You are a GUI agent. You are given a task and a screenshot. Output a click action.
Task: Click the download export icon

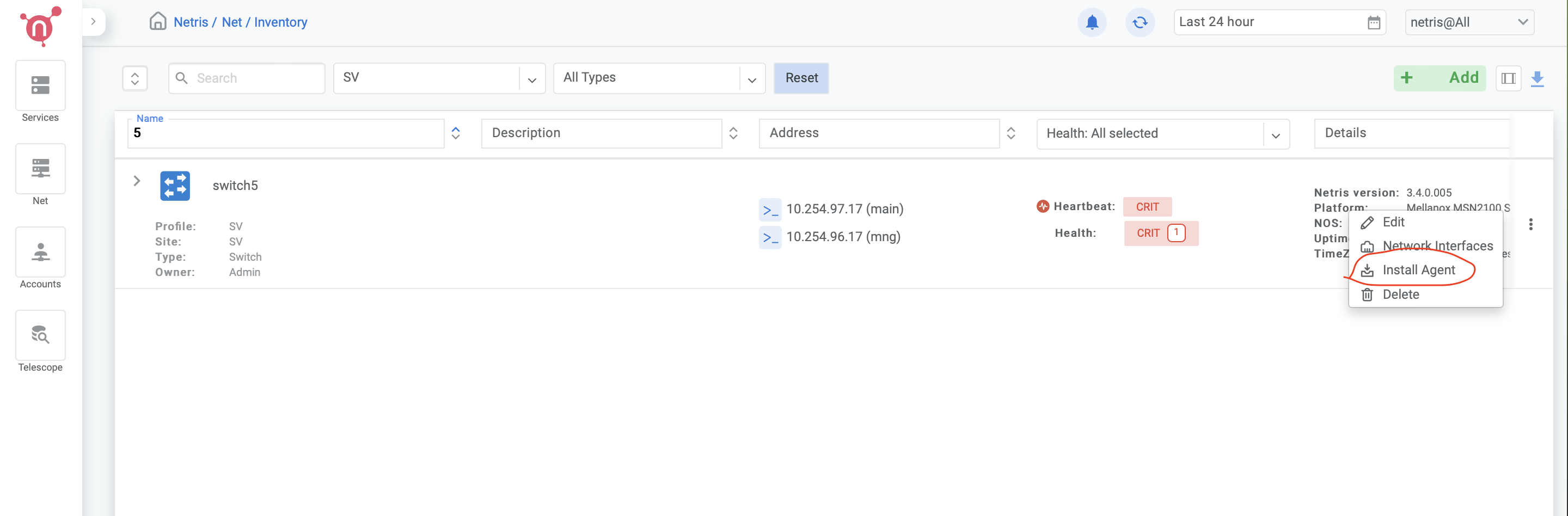click(x=1537, y=78)
